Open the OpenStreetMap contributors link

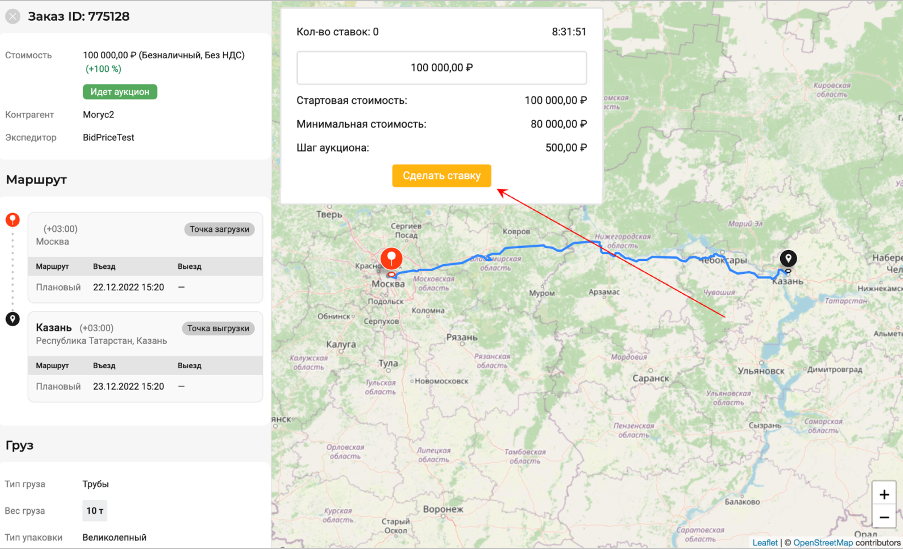click(x=824, y=543)
